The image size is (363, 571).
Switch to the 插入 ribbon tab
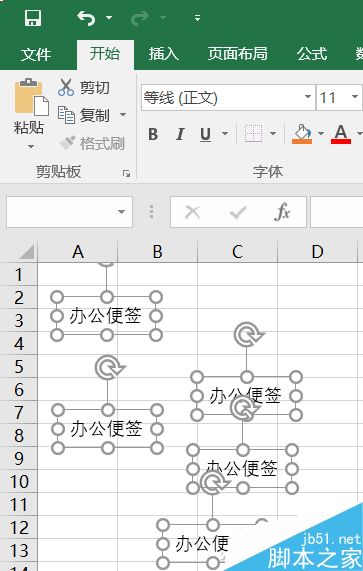pos(163,54)
